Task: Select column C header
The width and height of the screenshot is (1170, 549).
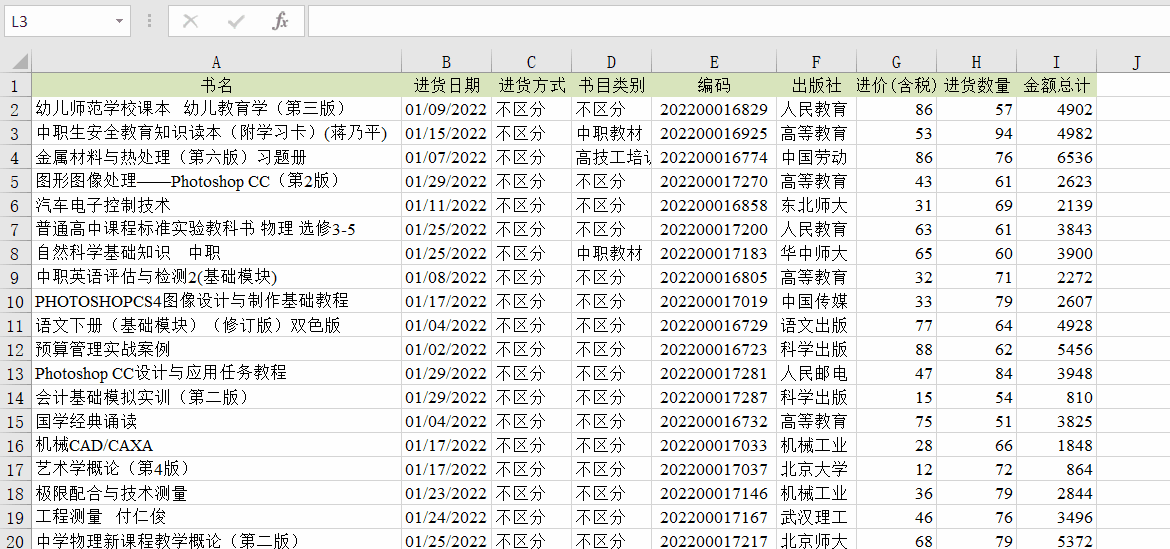Action: pyautogui.click(x=531, y=62)
